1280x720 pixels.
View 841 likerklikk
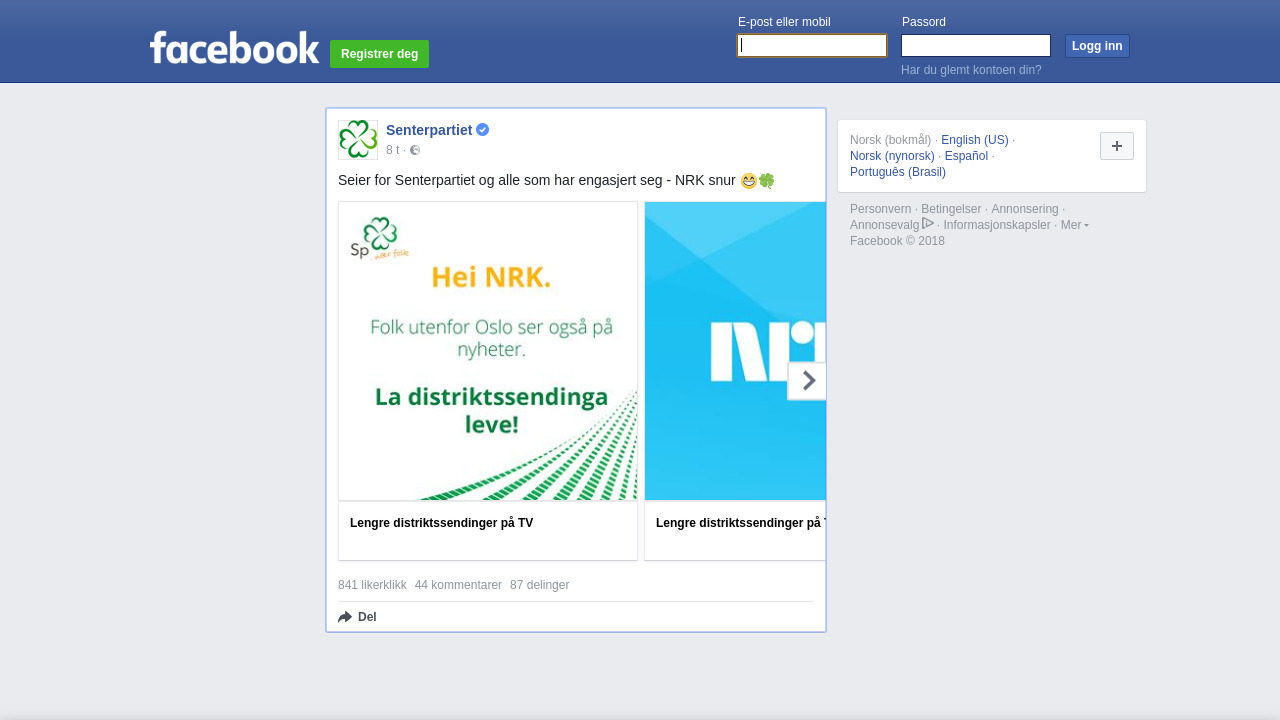tap(372, 585)
